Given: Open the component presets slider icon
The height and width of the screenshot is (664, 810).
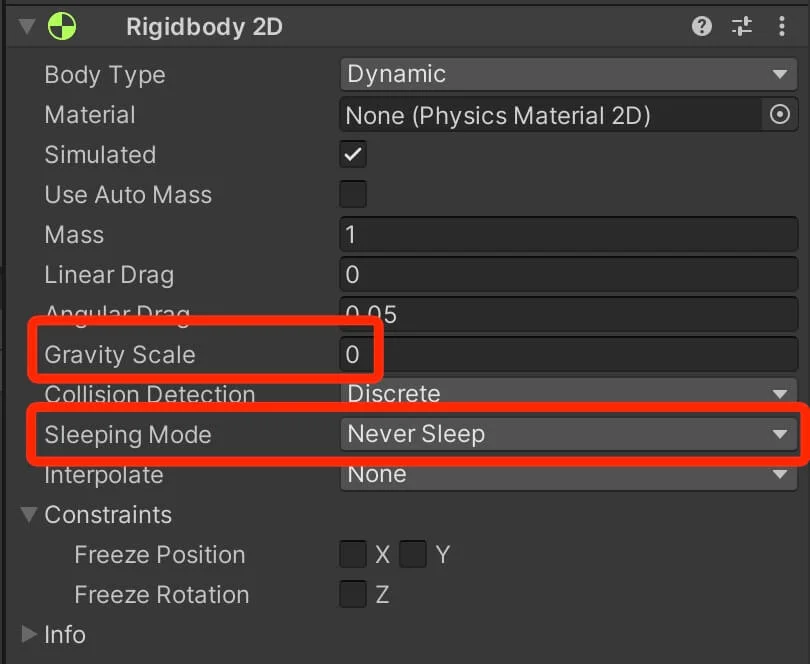Looking at the screenshot, I should (742, 27).
